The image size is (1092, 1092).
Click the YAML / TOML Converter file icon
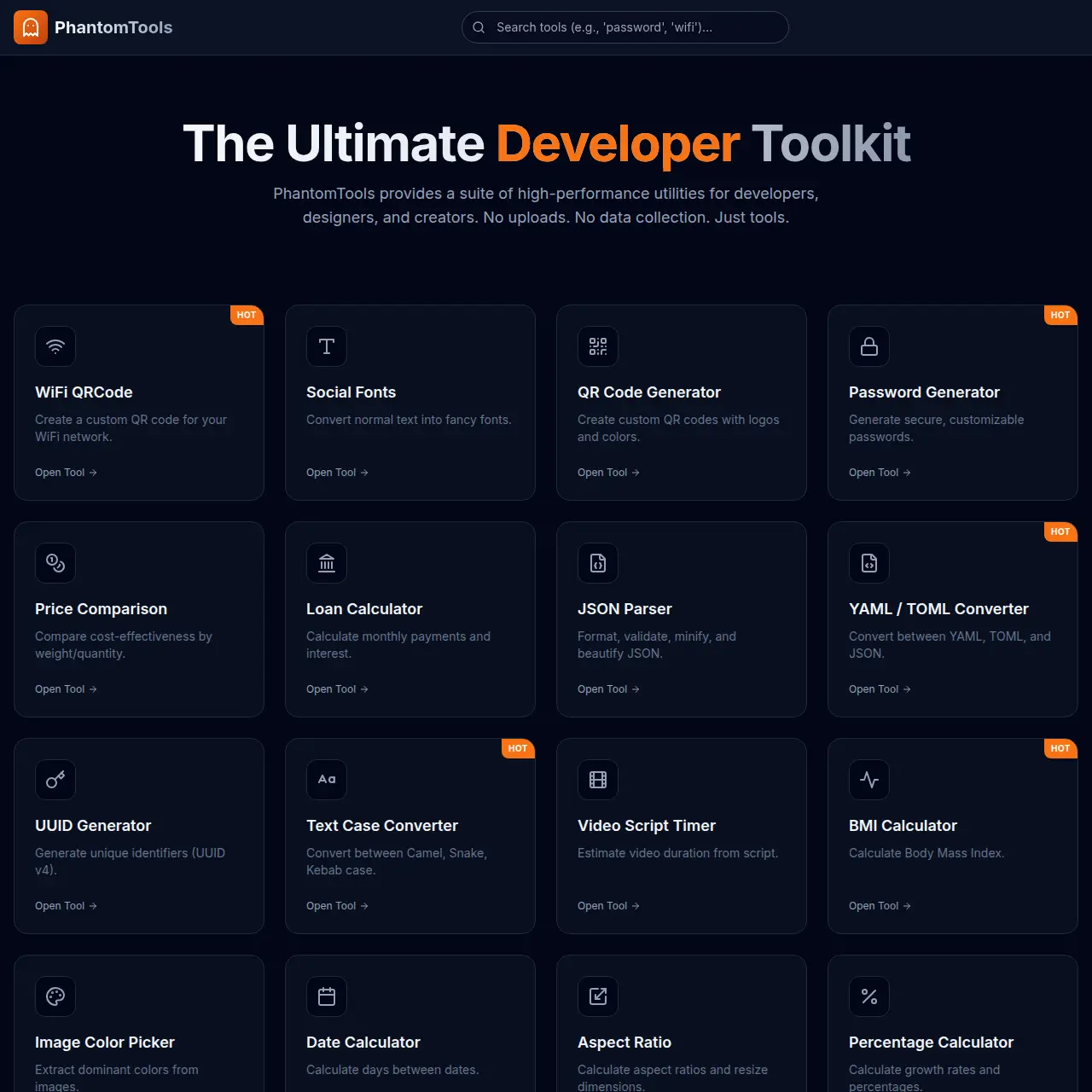pos(869,563)
